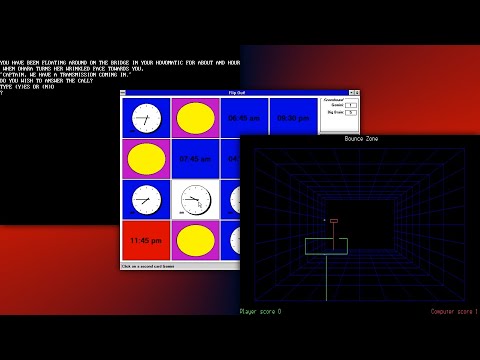Viewport: 480px width, 360px height.
Task: Flip the red 11:45 pm card
Action: click(146, 240)
